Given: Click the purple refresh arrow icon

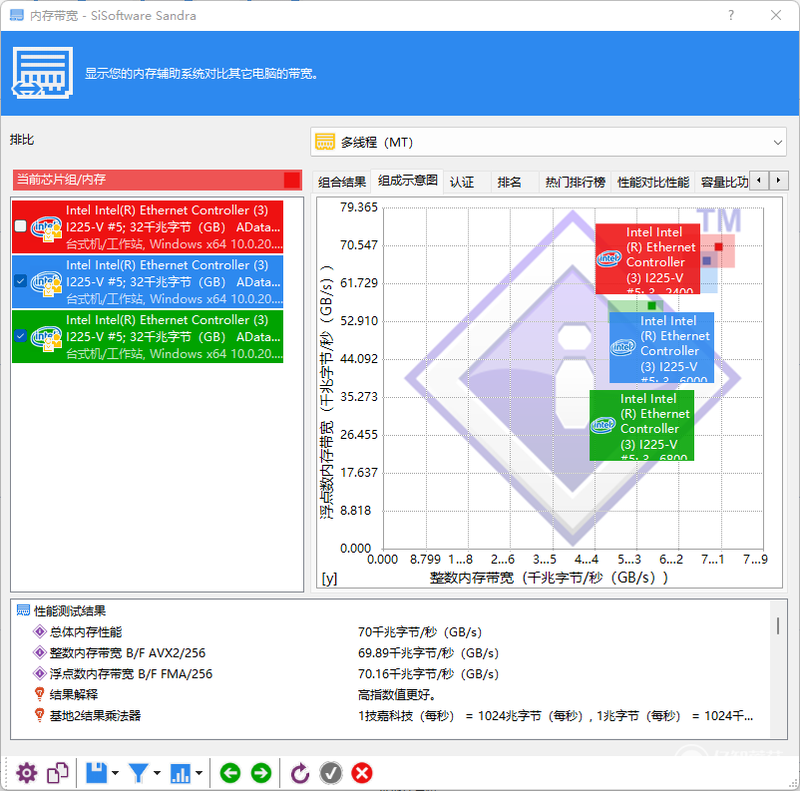Looking at the screenshot, I should click(x=300, y=773).
